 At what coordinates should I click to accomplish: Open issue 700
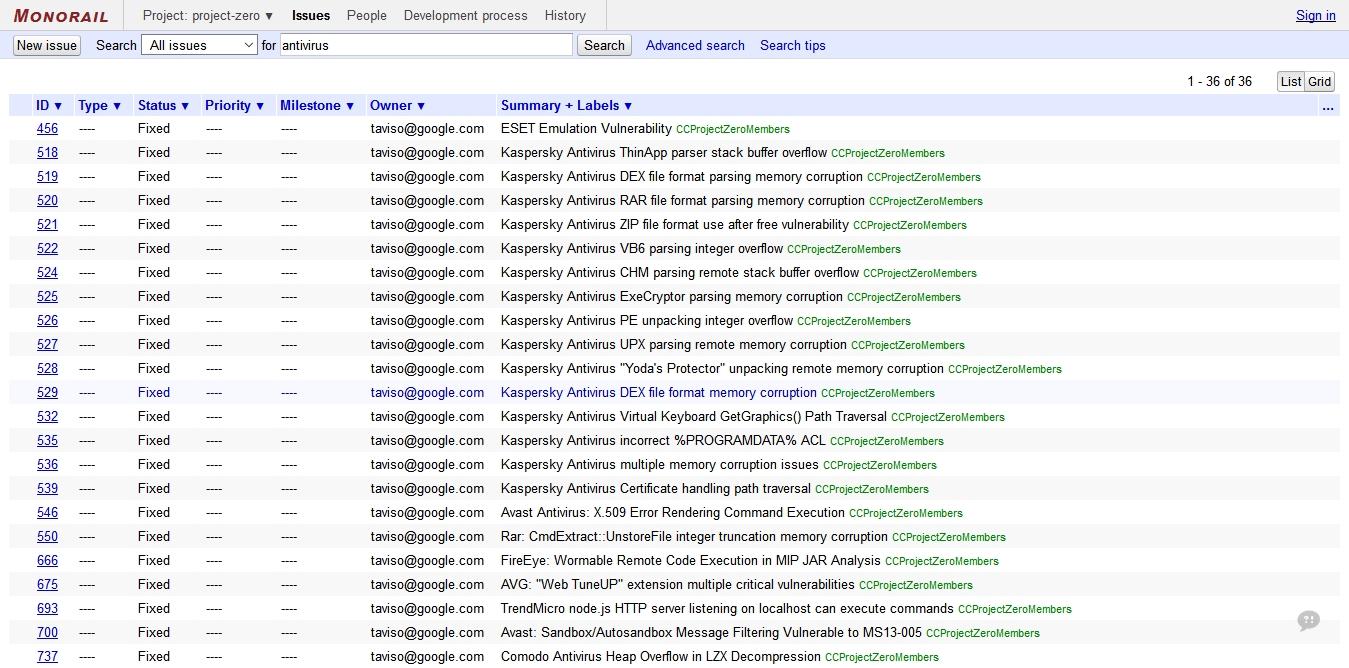tap(47, 633)
